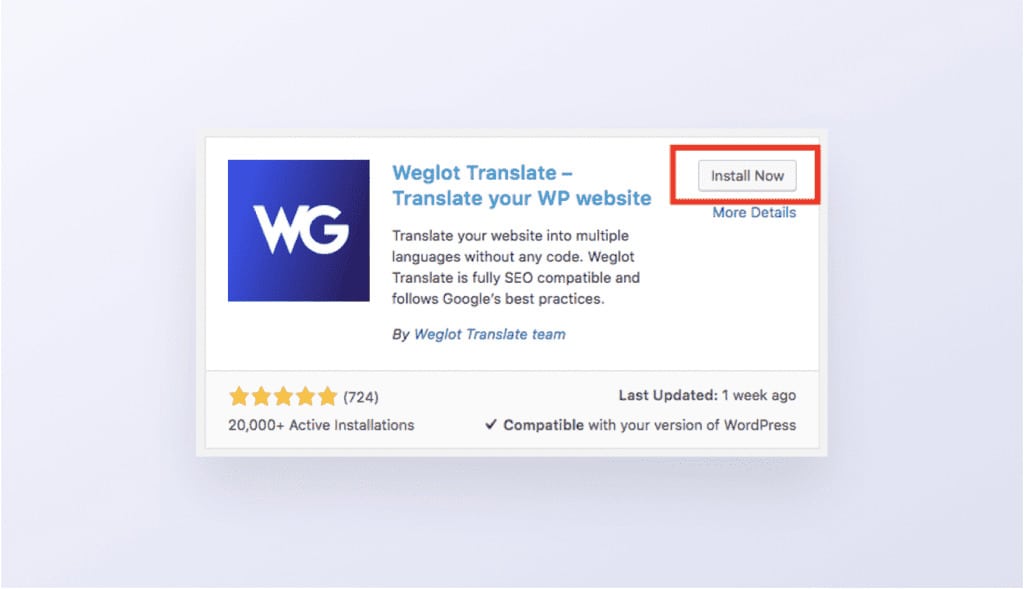
Task: Open the More Details link
Action: (x=754, y=212)
